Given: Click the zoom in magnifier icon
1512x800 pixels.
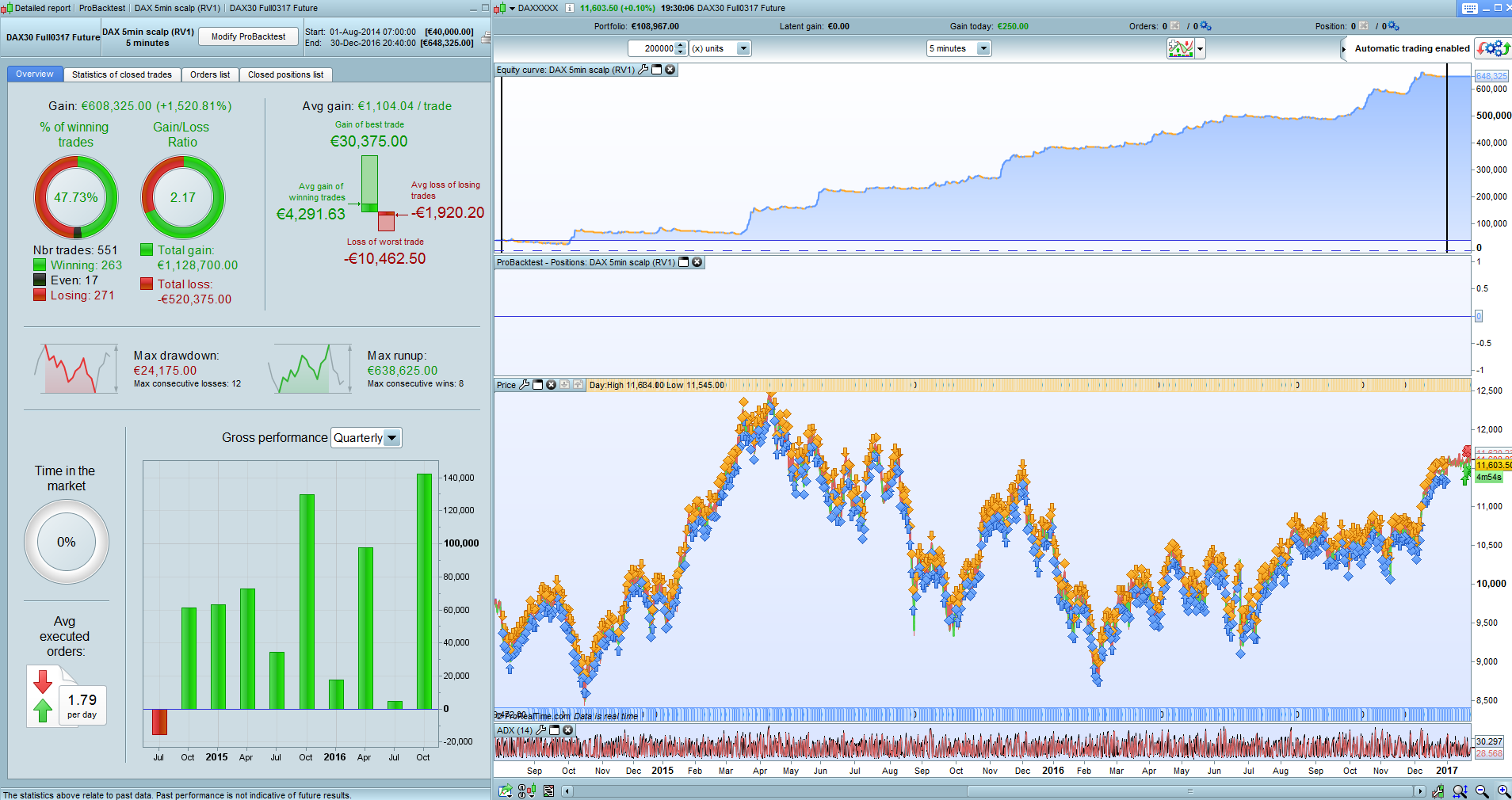Looking at the screenshot, I should coord(1503,790).
